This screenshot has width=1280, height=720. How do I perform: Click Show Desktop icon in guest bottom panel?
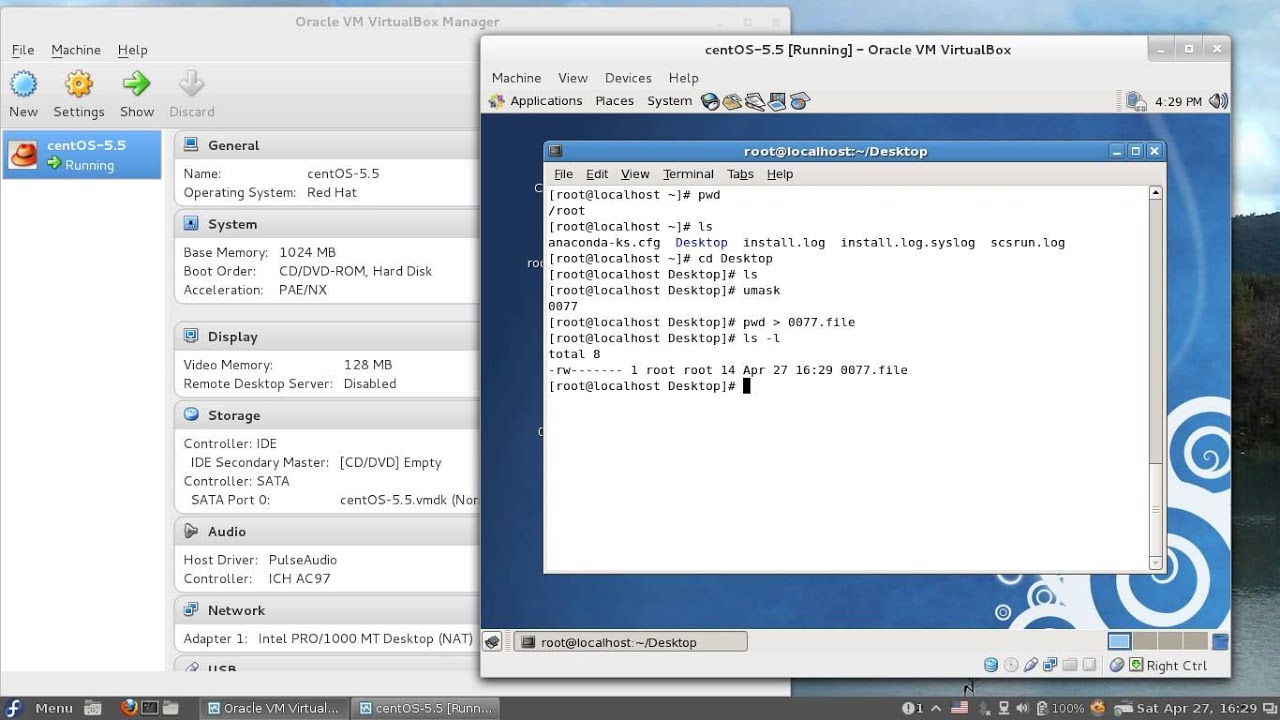click(x=492, y=642)
